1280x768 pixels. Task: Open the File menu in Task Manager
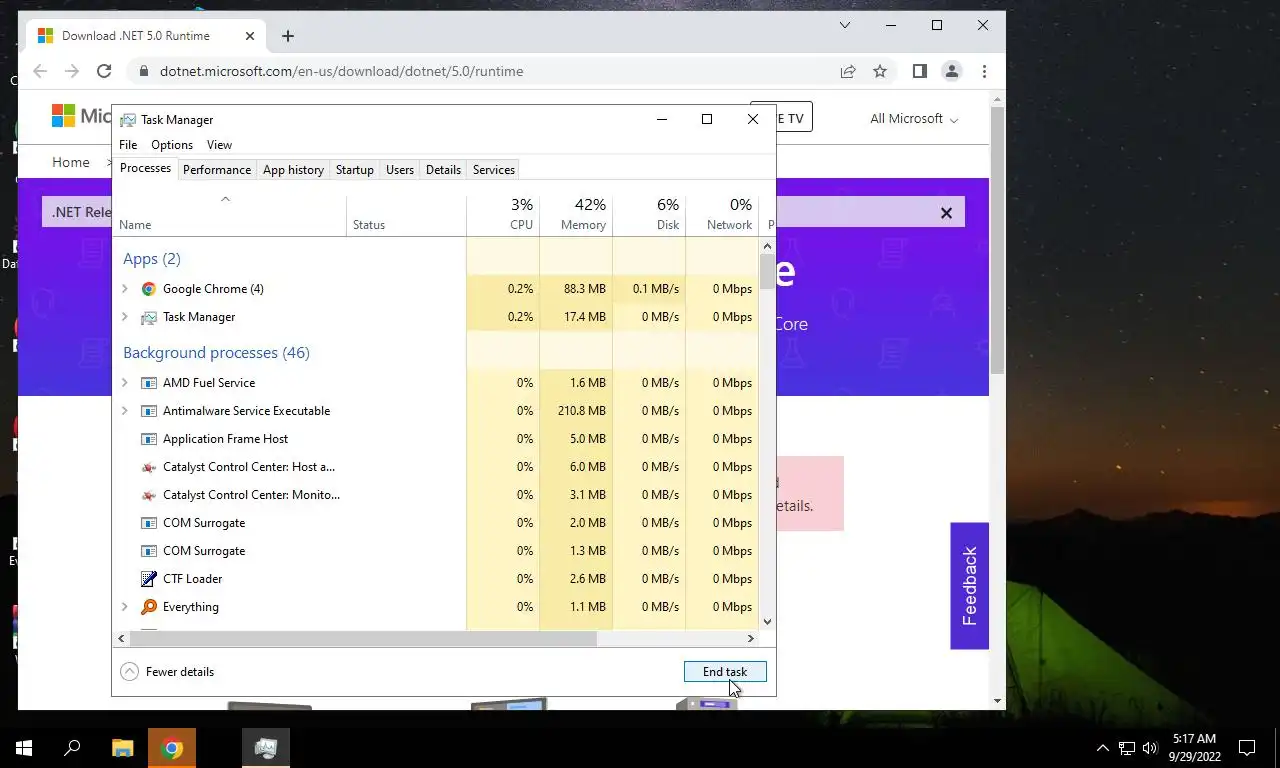coord(128,145)
